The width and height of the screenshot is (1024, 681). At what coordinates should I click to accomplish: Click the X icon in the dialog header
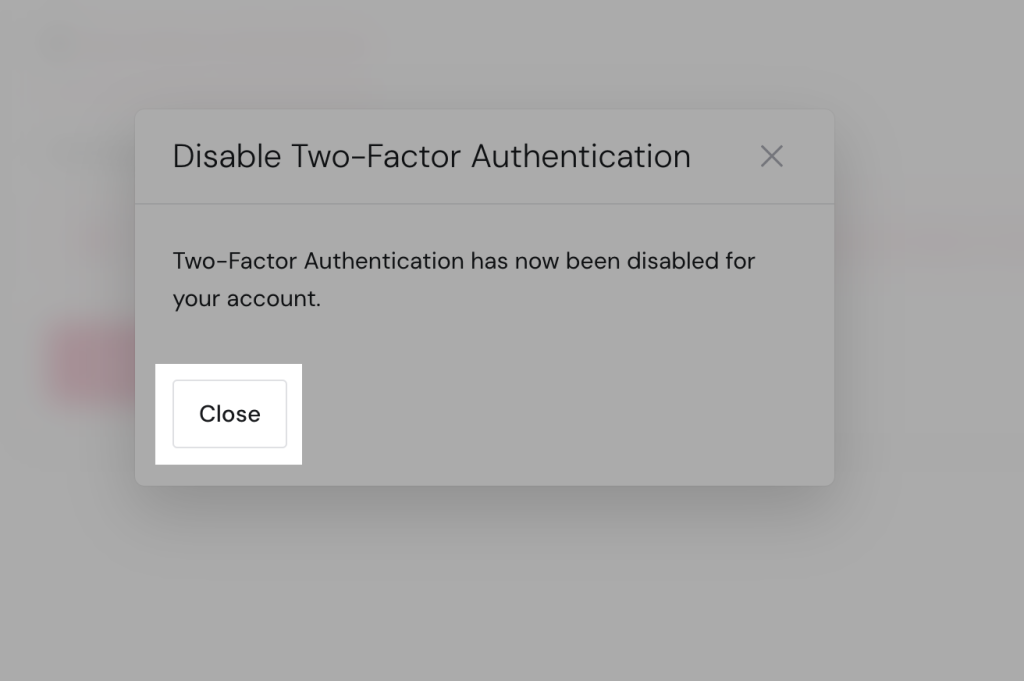click(x=771, y=156)
